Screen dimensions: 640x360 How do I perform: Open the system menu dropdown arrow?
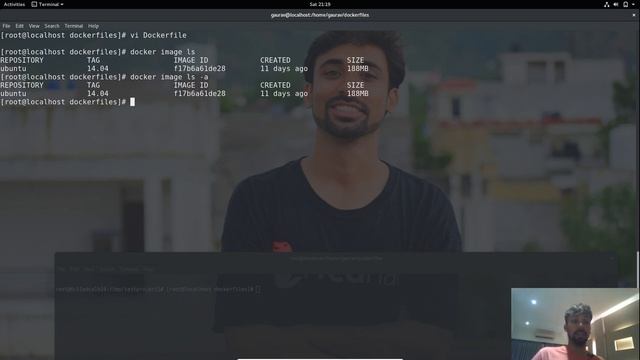click(x=633, y=4)
